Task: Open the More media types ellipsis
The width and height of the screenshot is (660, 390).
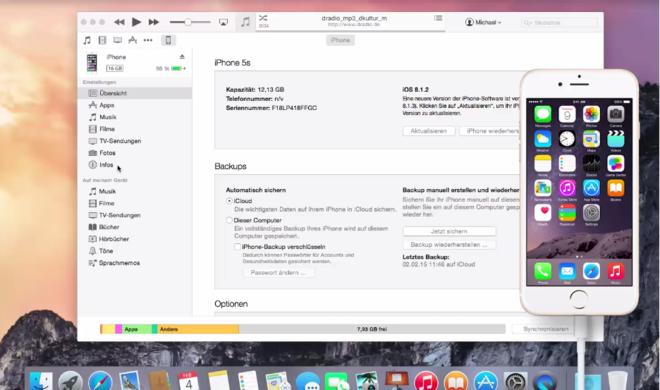Action: [148, 40]
